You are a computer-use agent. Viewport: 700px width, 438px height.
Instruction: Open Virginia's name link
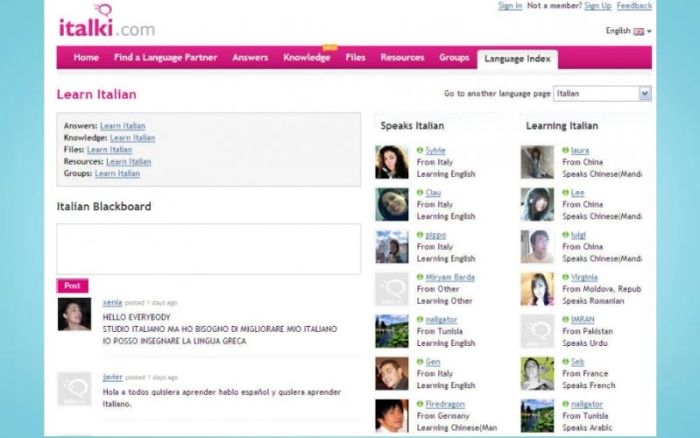tap(584, 277)
